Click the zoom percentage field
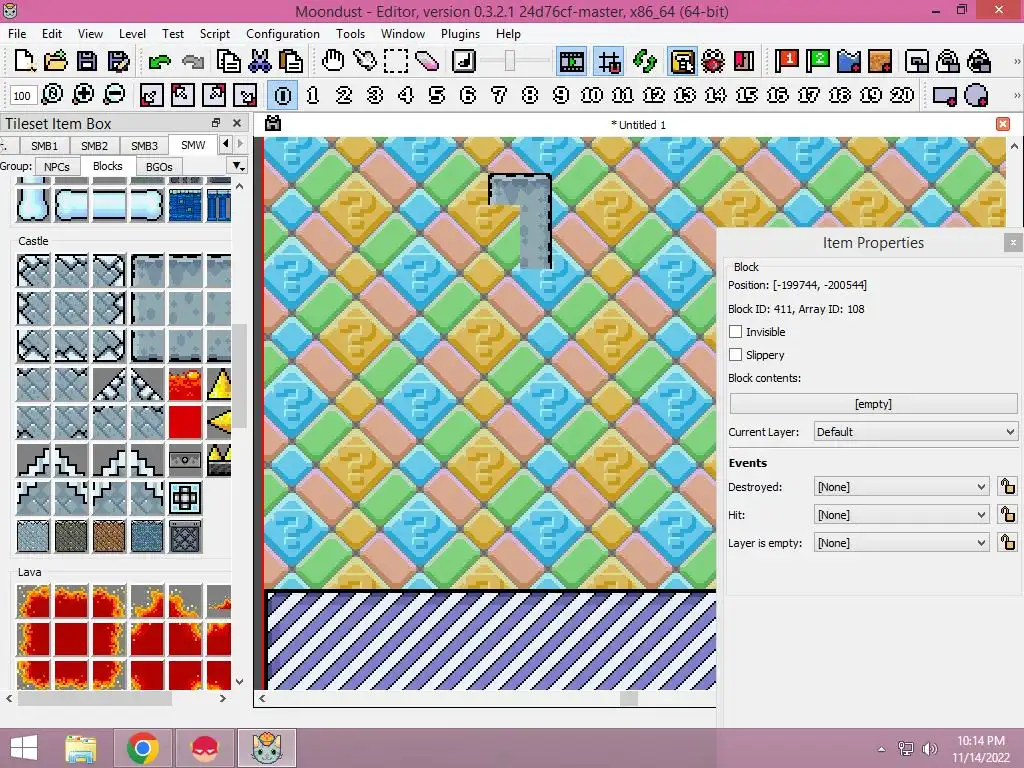The image size is (1024, 768). point(22,95)
